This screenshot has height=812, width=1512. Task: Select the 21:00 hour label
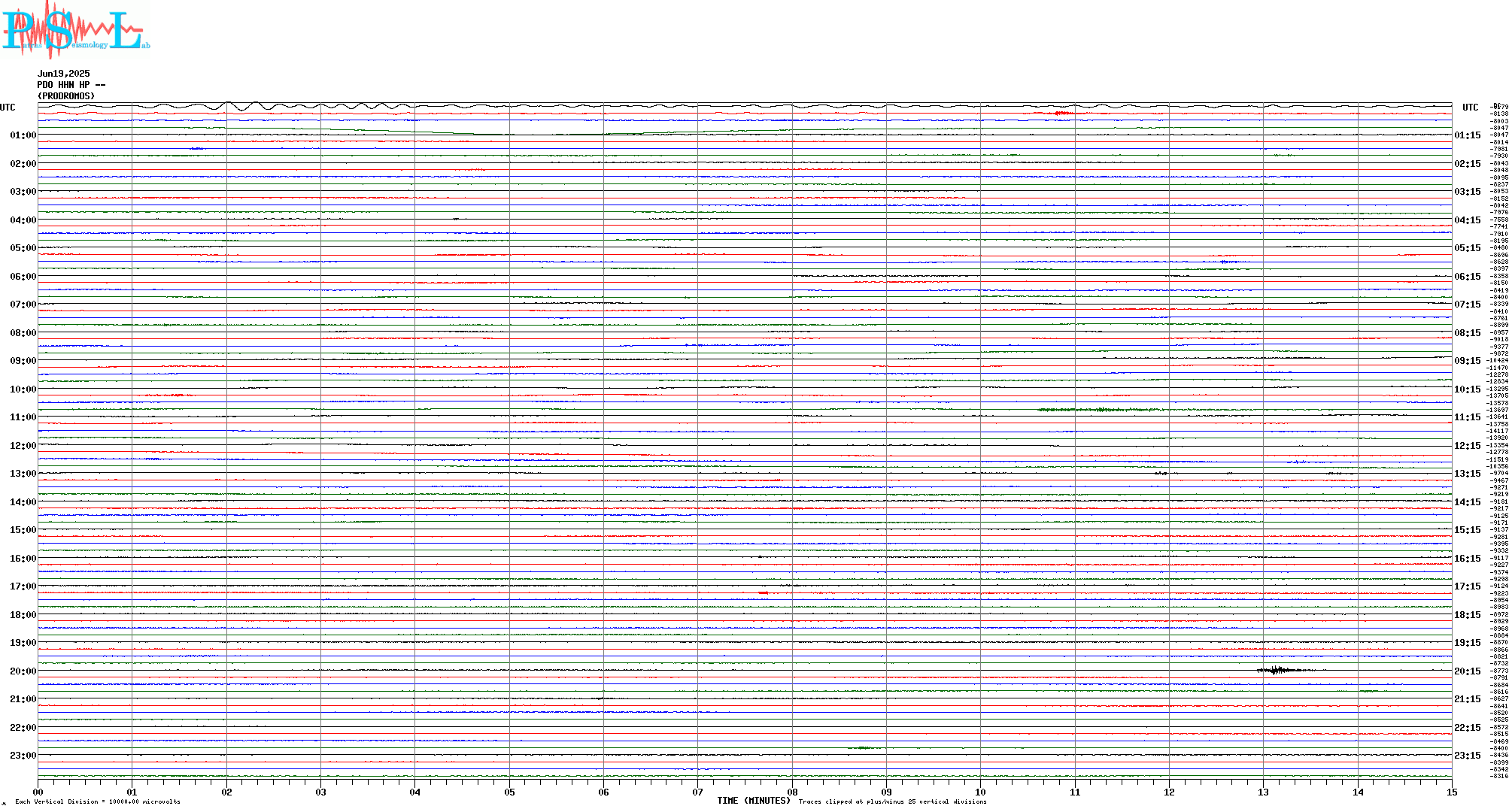click(x=23, y=699)
